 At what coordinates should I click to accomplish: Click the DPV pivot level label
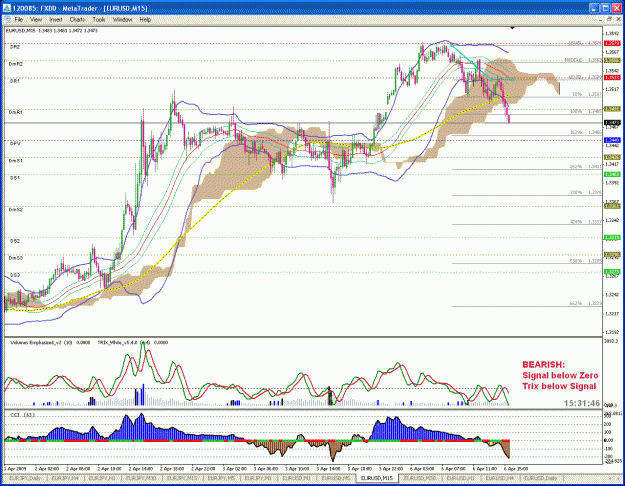pos(15,144)
